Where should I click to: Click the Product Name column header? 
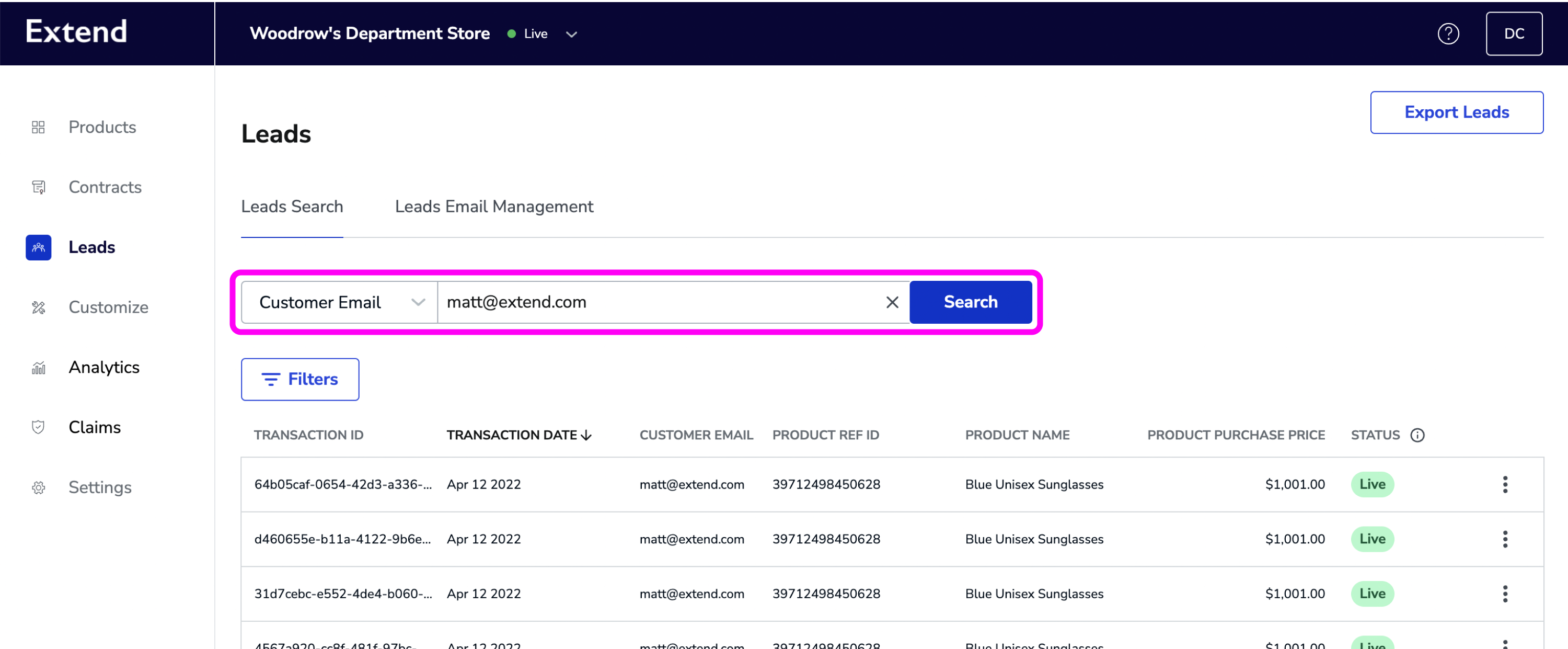pos(1017,435)
